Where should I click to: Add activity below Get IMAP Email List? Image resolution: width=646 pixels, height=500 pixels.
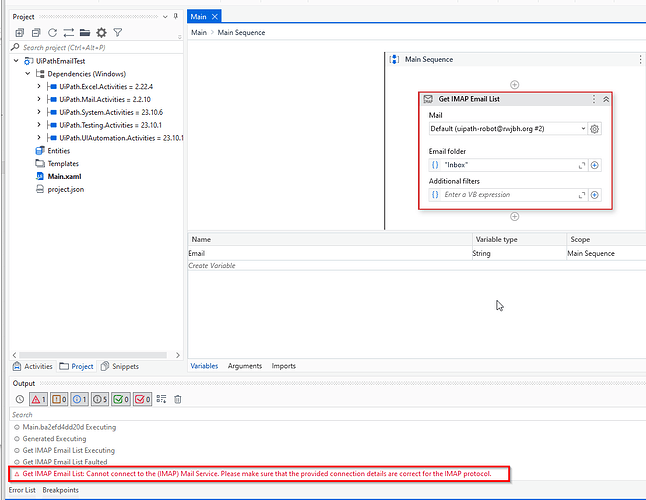click(515, 217)
